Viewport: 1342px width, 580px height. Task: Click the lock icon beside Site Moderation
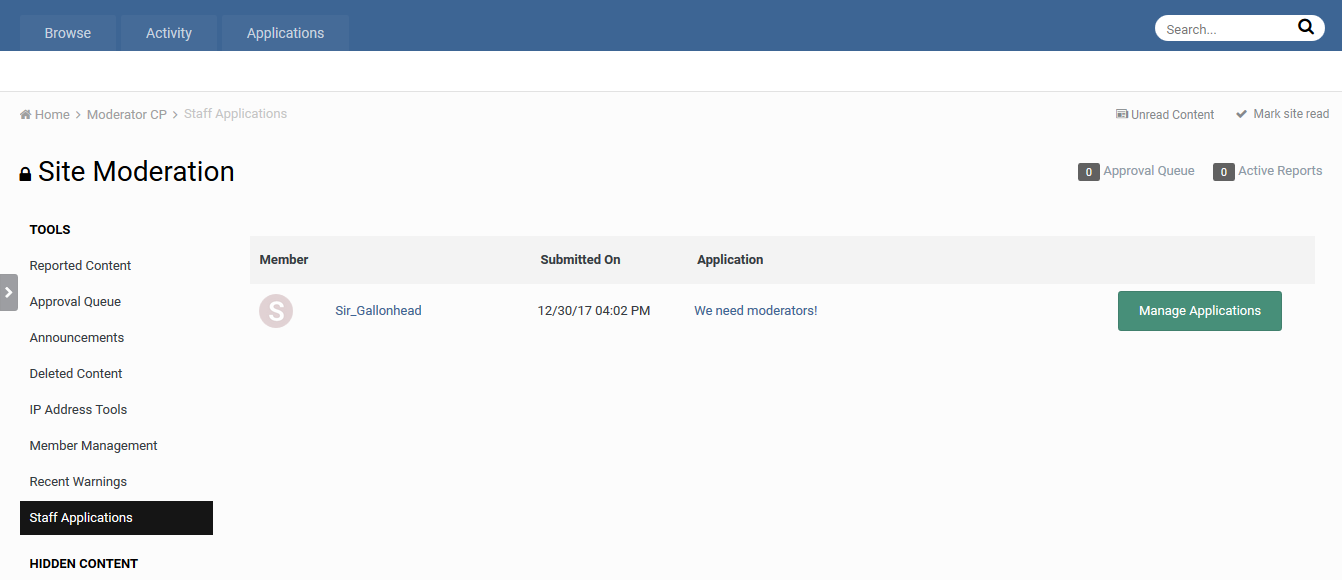click(24, 172)
